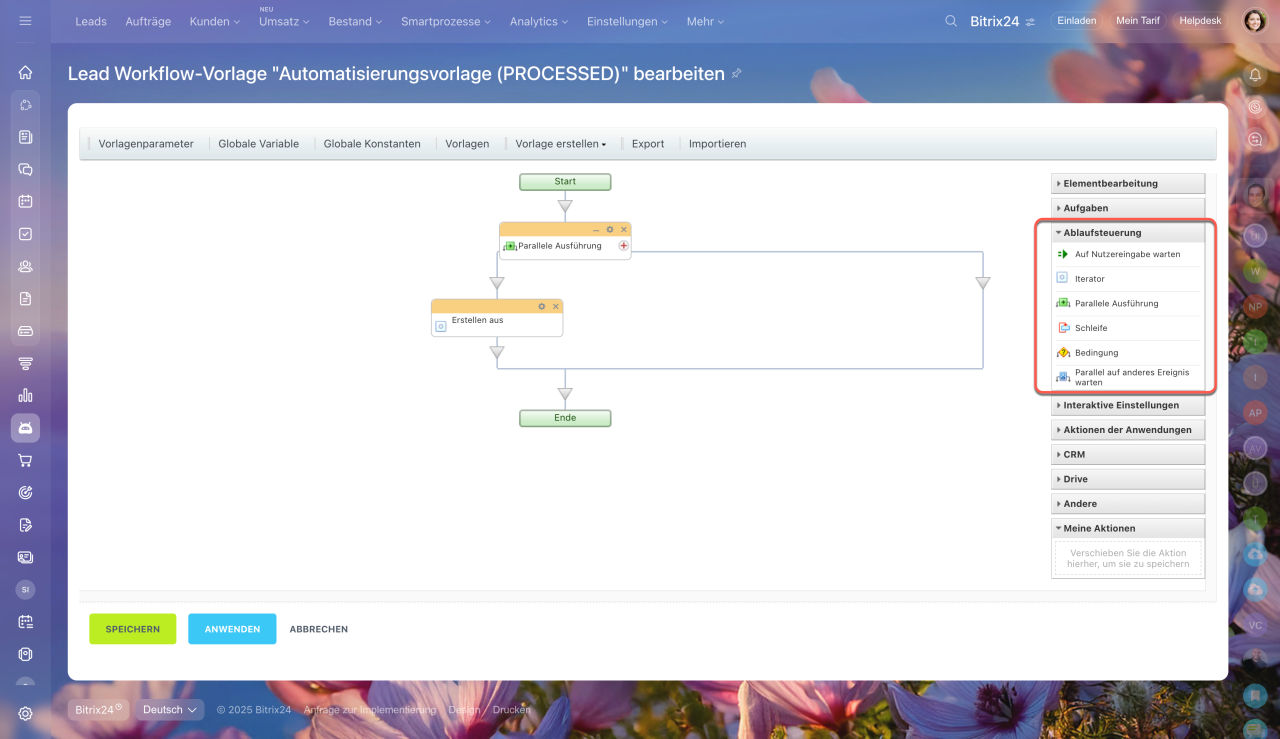Open the bar chart icon in sidebar
The width and height of the screenshot is (1280, 739).
(x=25, y=395)
